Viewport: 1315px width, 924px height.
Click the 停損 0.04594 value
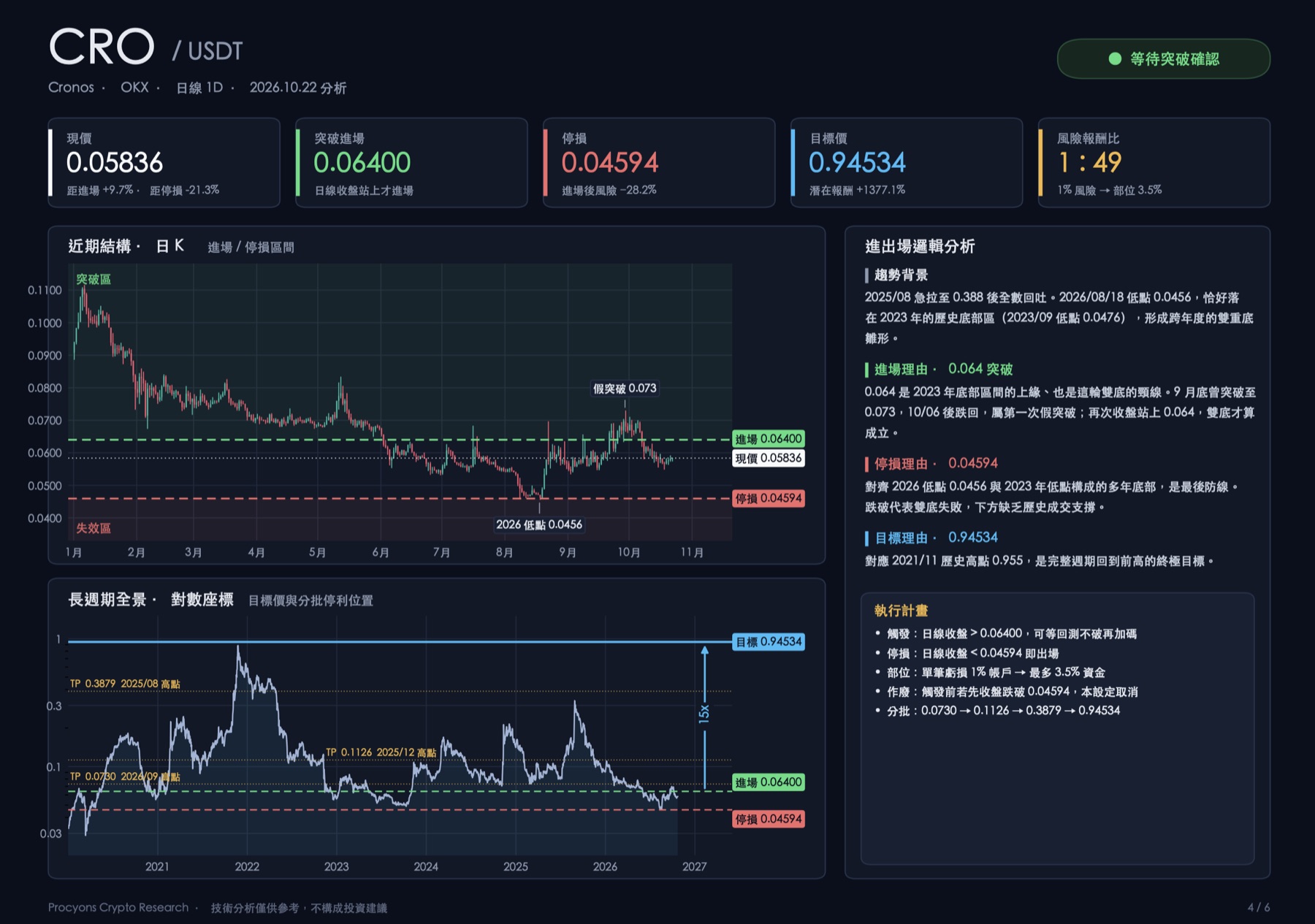(x=610, y=162)
